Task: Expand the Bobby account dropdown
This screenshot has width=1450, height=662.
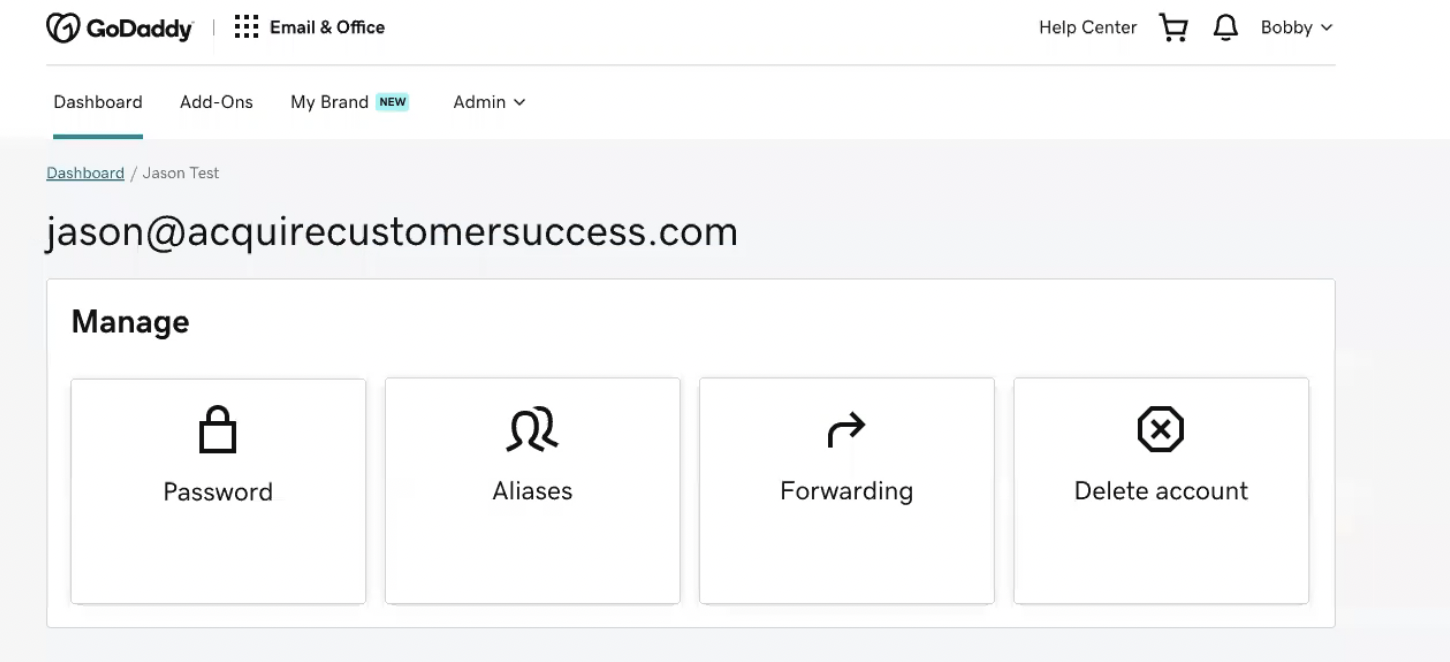Action: point(1297,28)
